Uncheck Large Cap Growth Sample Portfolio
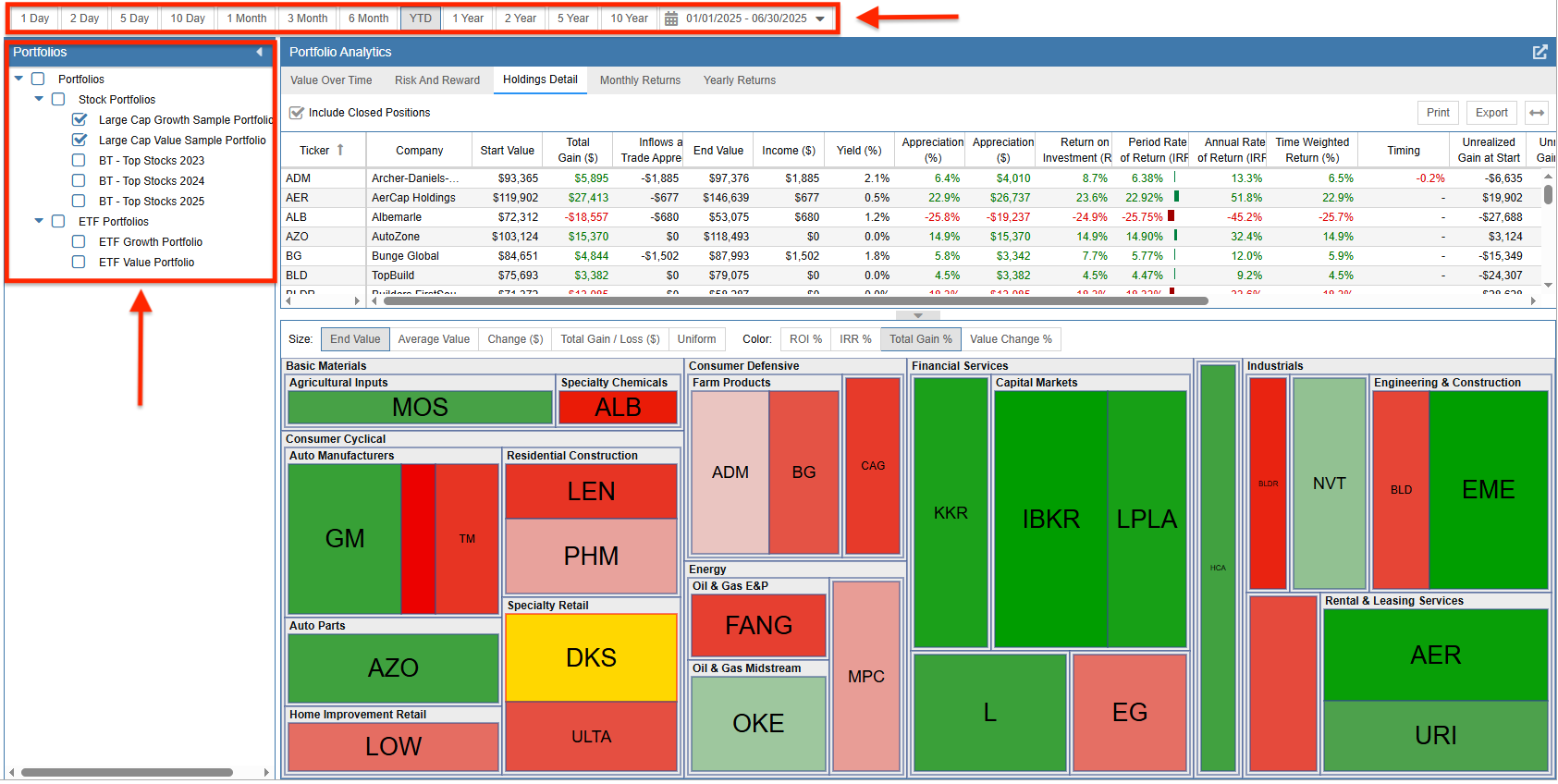 click(x=80, y=119)
